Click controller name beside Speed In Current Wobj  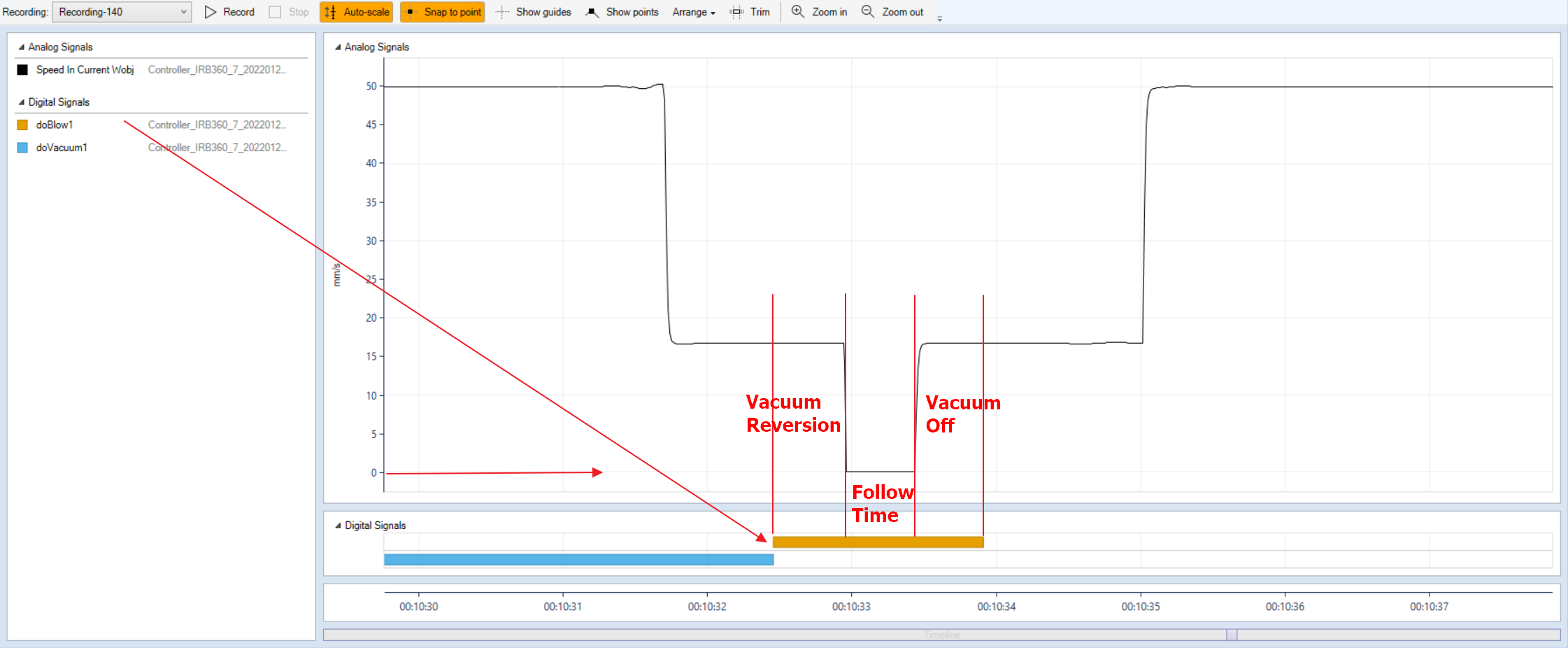[x=217, y=70]
